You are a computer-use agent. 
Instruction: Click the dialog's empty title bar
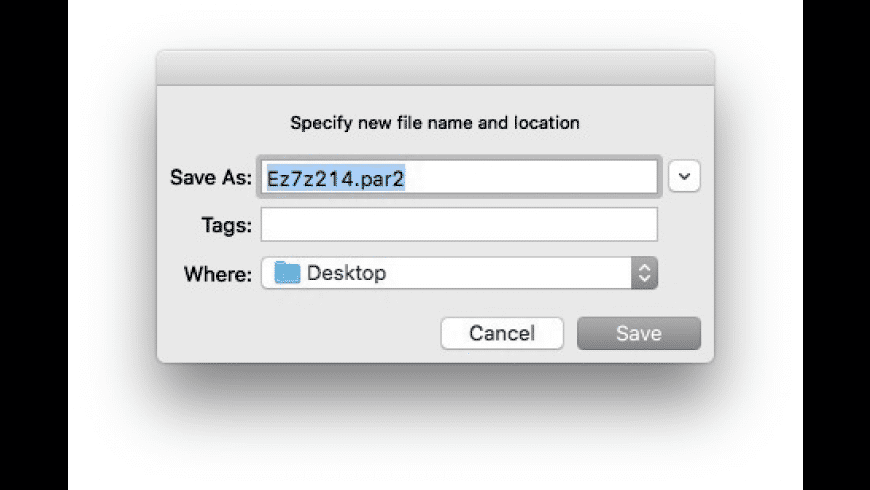click(435, 70)
